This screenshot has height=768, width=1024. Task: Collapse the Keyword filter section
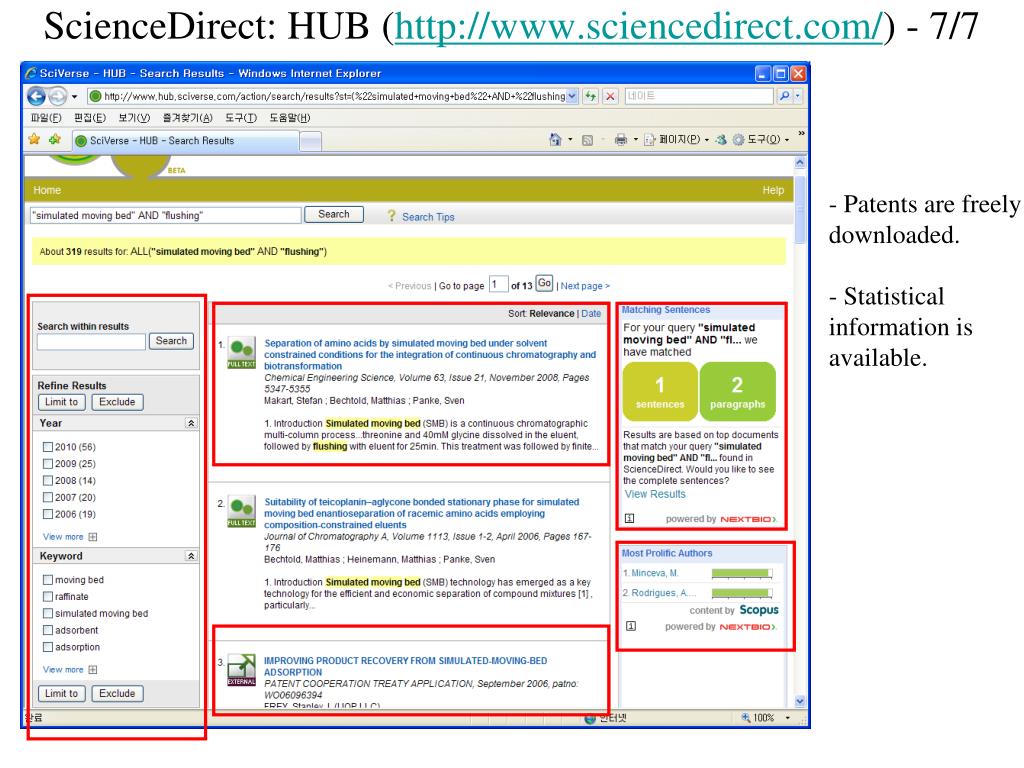click(191, 556)
